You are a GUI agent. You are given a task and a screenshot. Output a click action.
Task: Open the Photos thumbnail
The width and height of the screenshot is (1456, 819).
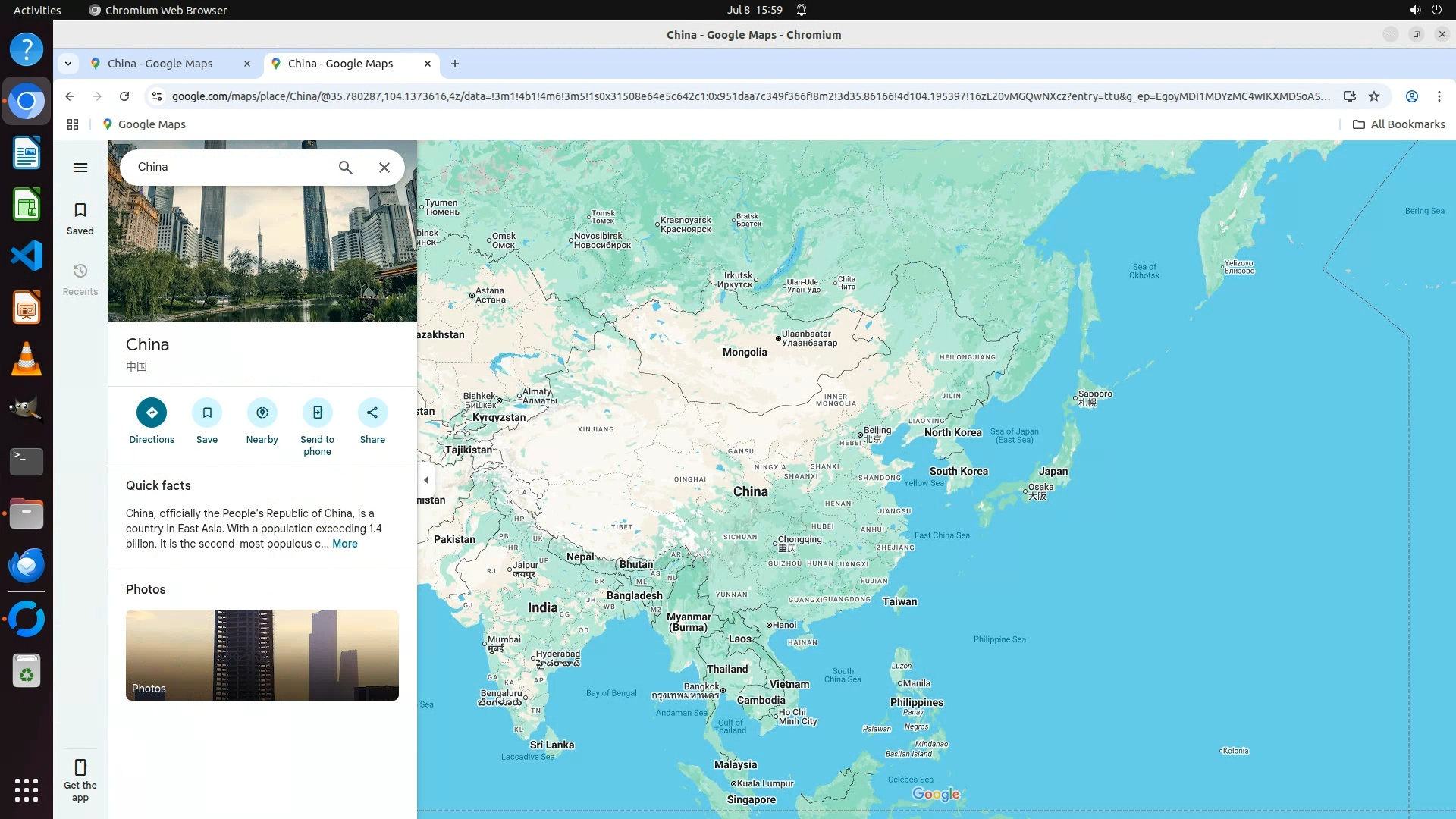[x=262, y=655]
